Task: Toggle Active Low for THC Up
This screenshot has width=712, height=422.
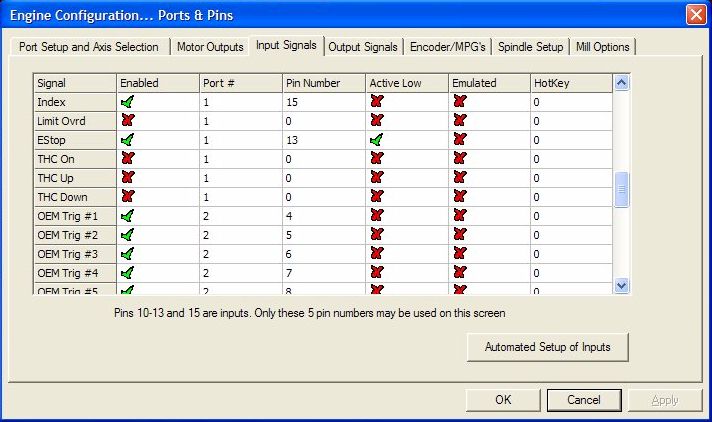Action: point(377,177)
